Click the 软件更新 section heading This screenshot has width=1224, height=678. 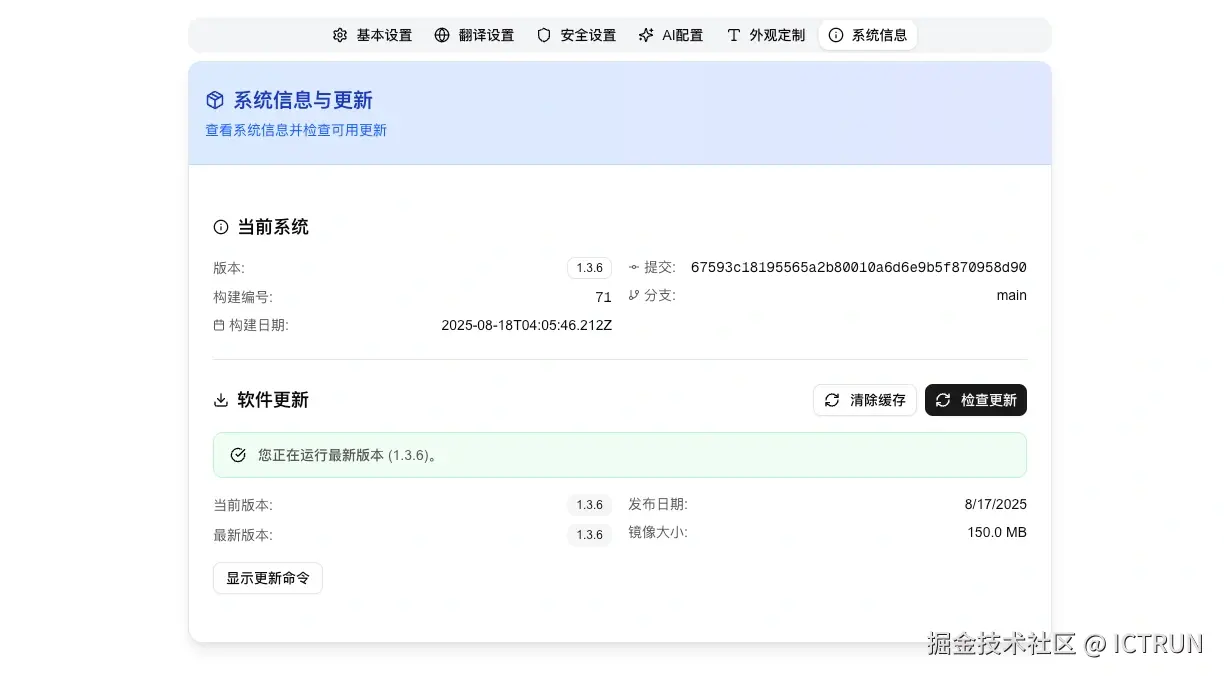pyautogui.click(x=273, y=400)
